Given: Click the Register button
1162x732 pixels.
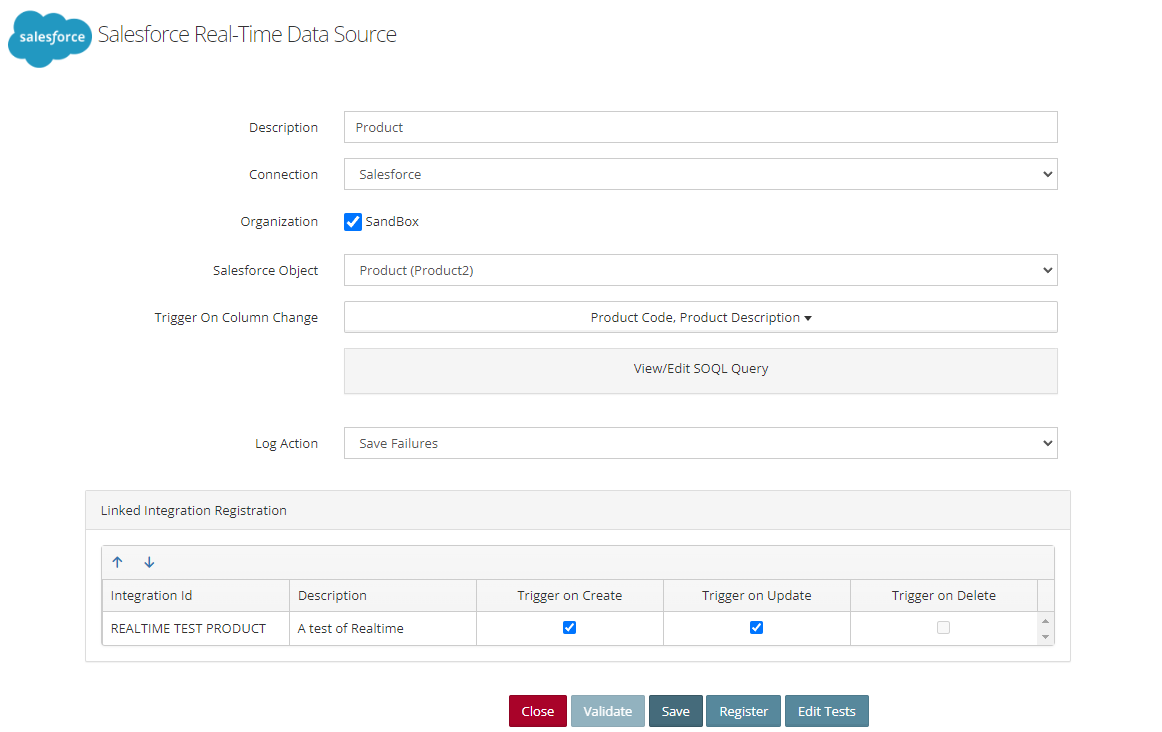Looking at the screenshot, I should (743, 711).
